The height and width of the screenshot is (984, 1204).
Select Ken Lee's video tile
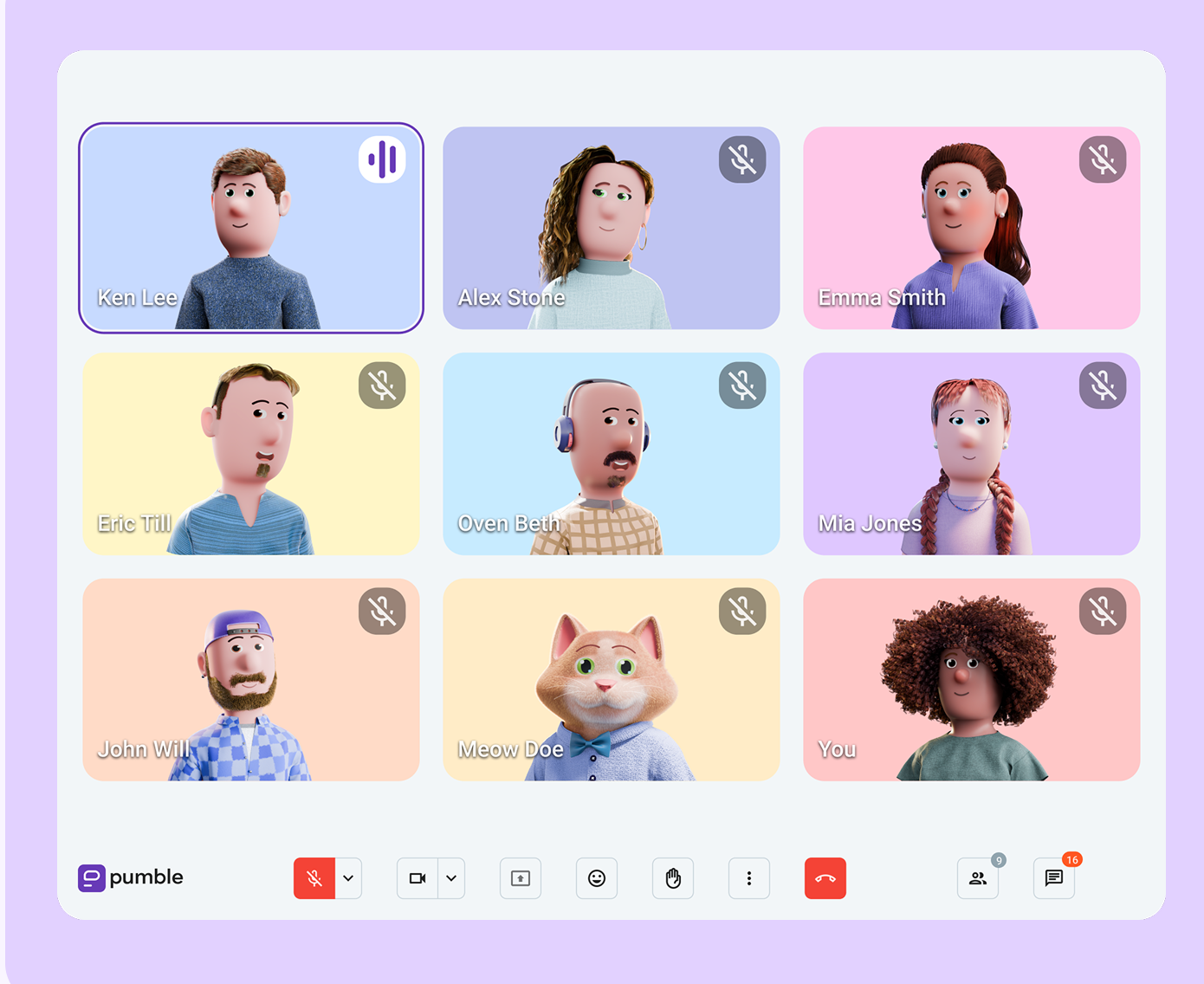(251, 229)
